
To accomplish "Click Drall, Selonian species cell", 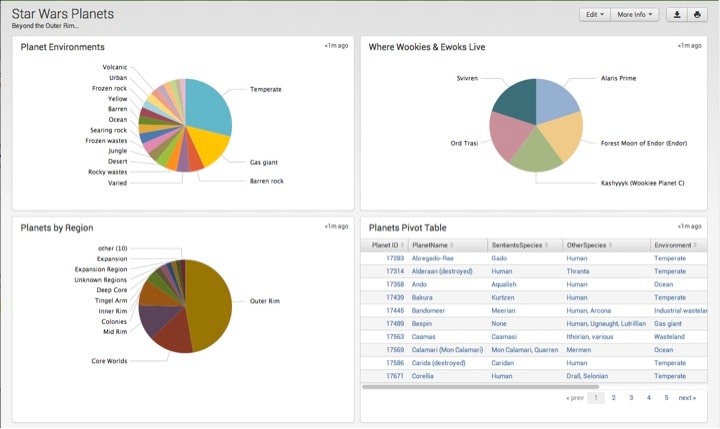I will tap(587, 376).
